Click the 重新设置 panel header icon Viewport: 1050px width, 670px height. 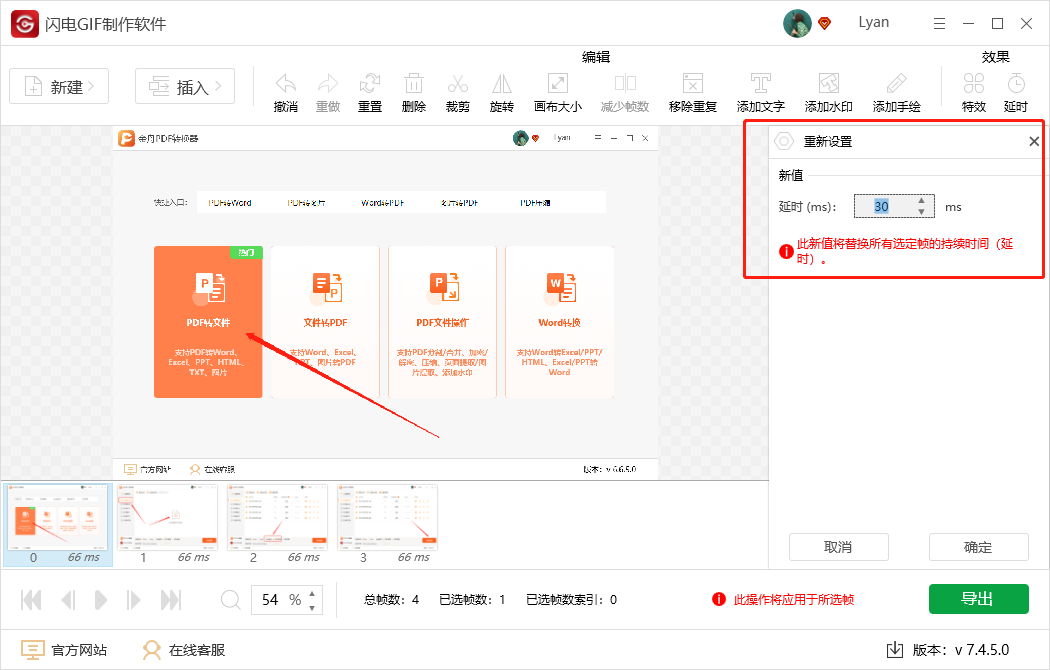pos(783,141)
